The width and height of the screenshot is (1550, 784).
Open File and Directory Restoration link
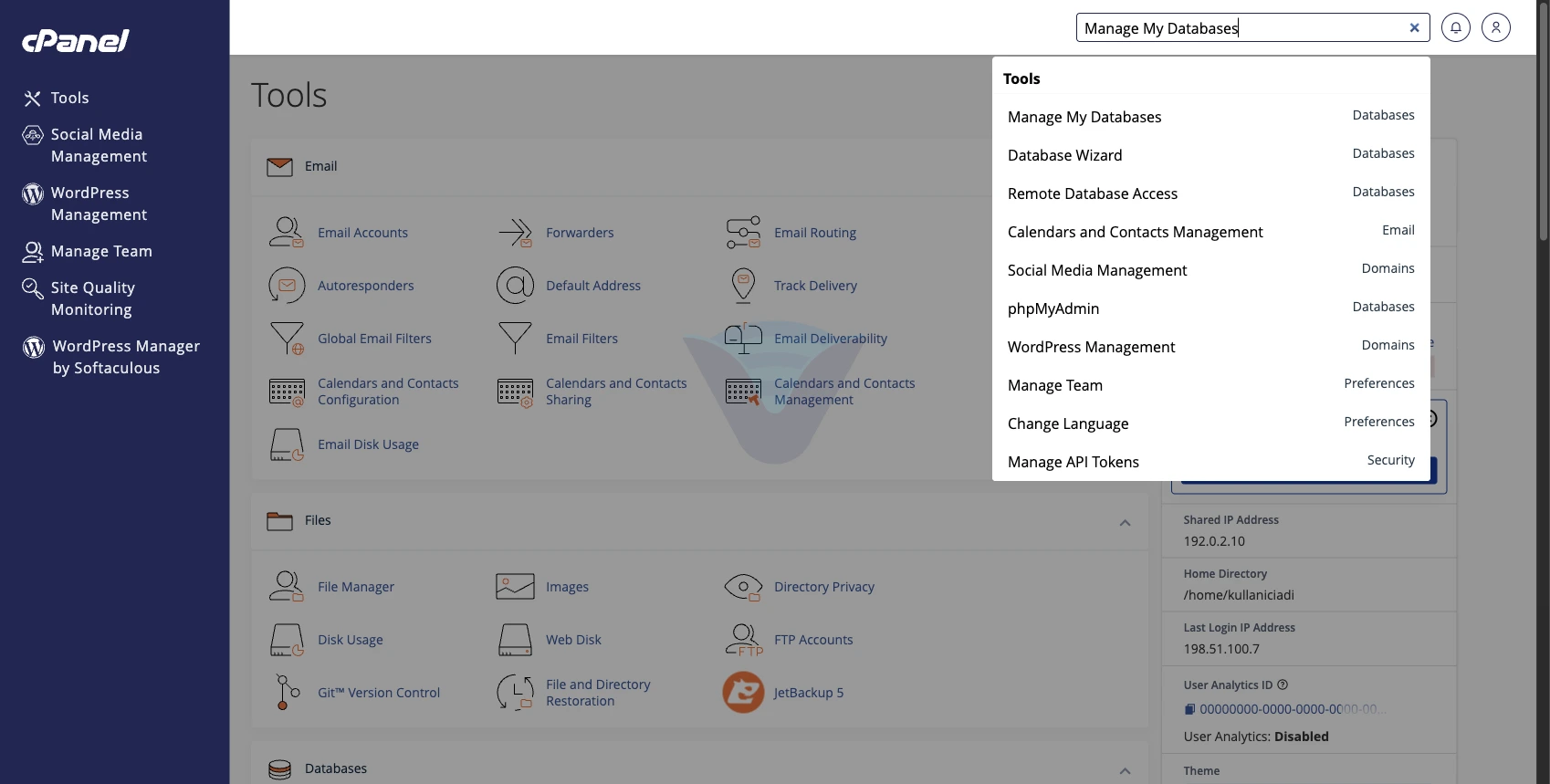tap(598, 693)
